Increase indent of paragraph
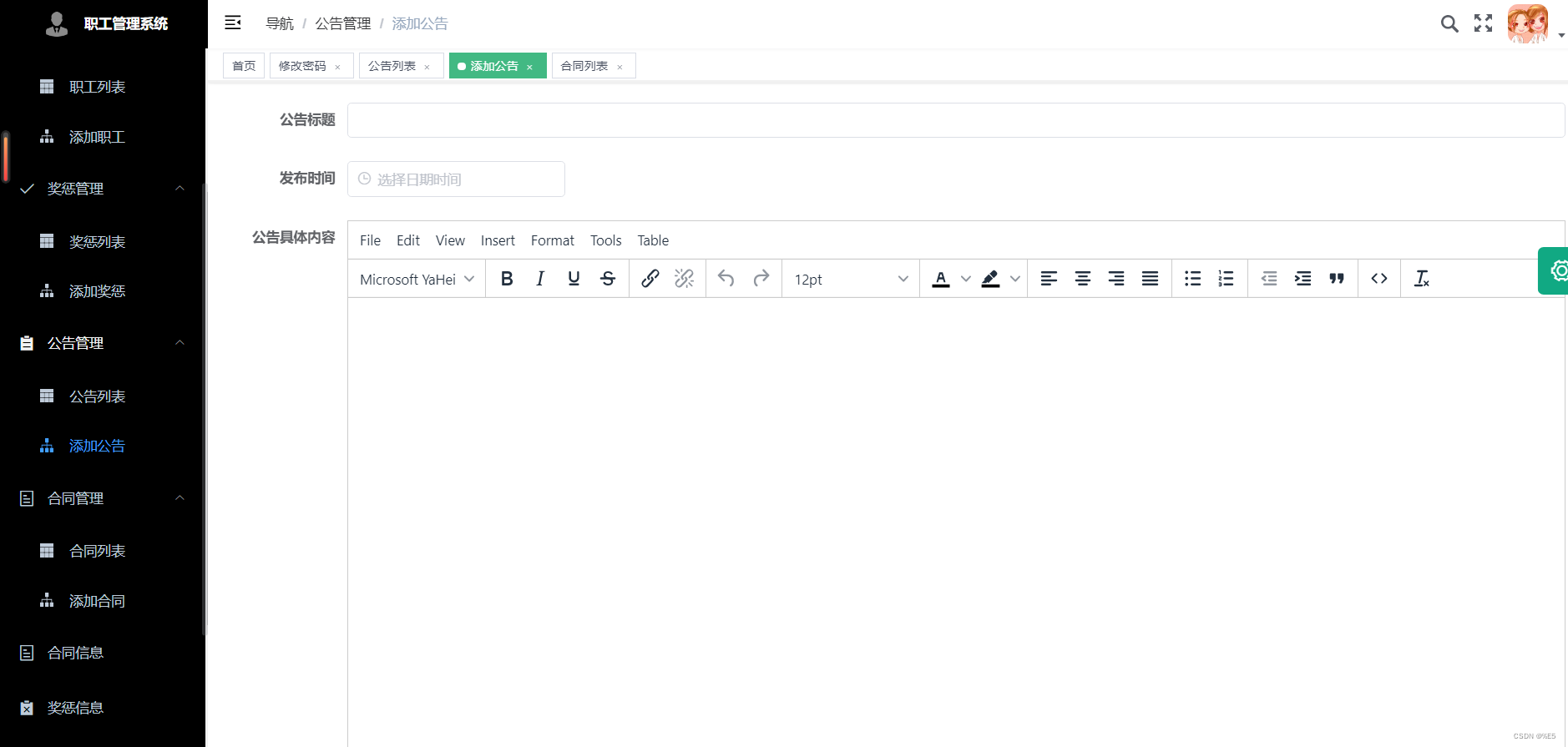The width and height of the screenshot is (1568, 747). tap(1302, 279)
